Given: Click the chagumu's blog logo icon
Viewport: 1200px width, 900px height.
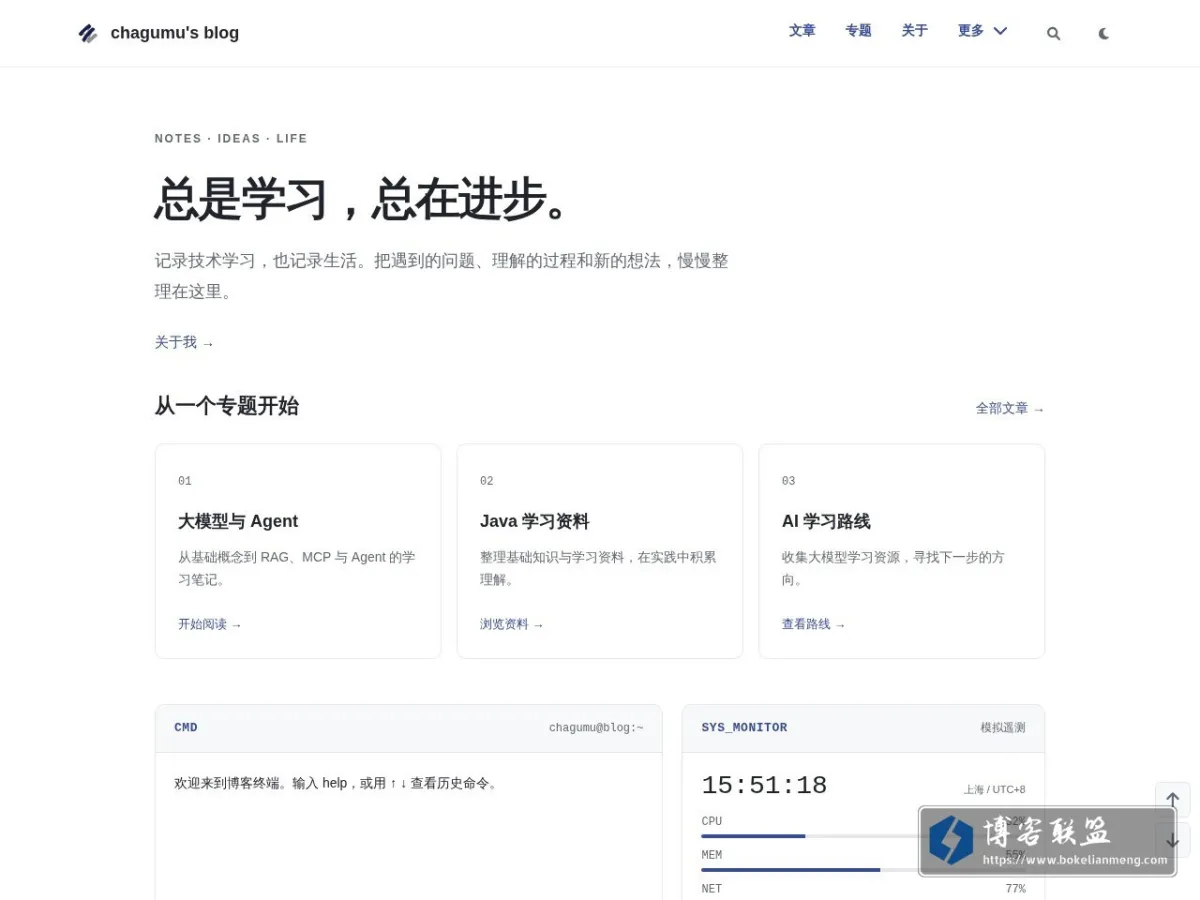Looking at the screenshot, I should pos(88,33).
